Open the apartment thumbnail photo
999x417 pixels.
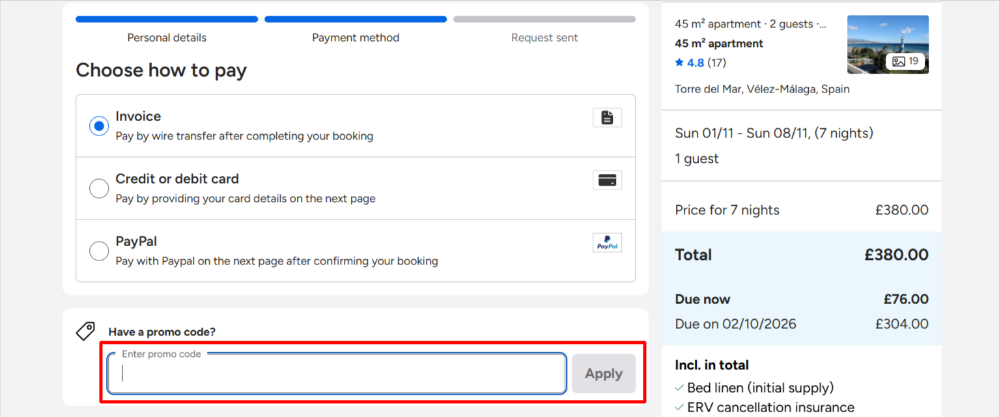[x=888, y=45]
